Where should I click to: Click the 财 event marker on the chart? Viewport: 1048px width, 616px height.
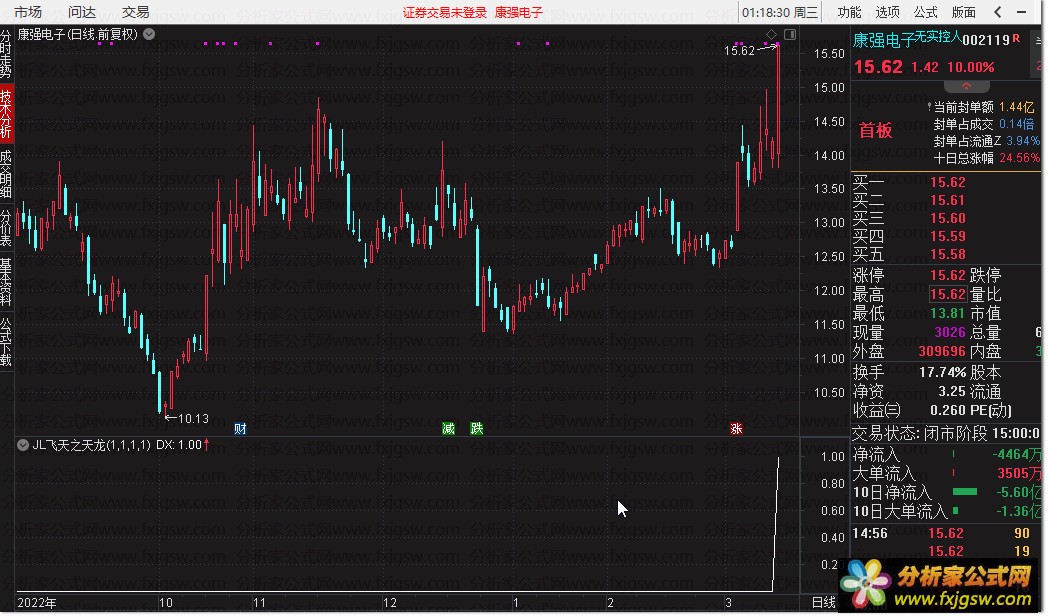pos(241,428)
